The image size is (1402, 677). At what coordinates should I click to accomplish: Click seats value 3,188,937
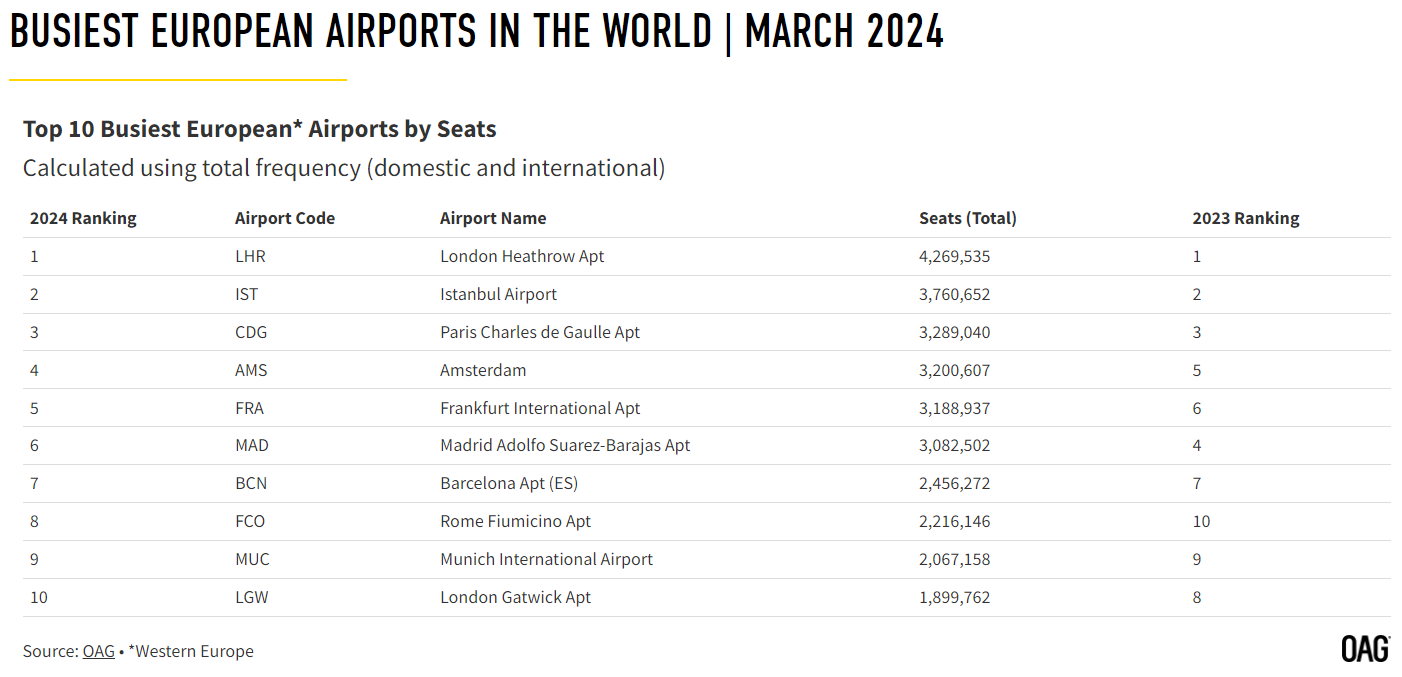pyautogui.click(x=955, y=408)
